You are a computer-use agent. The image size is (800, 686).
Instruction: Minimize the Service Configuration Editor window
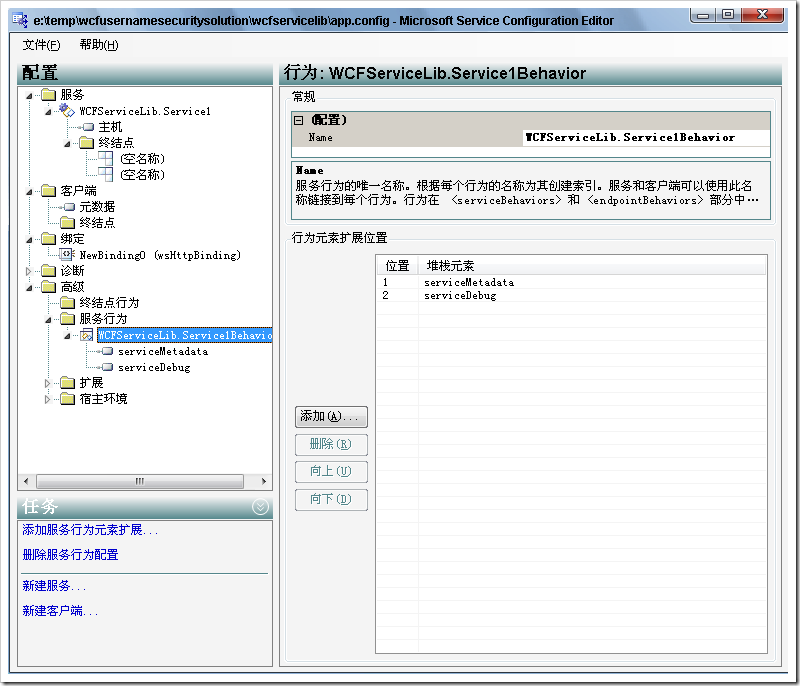703,15
